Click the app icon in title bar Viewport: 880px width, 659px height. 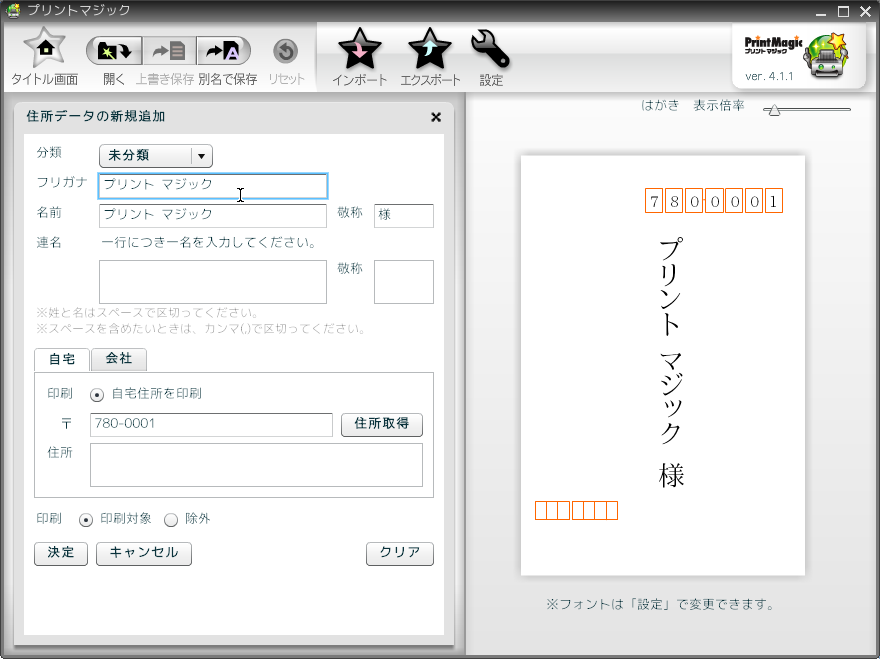point(13,10)
